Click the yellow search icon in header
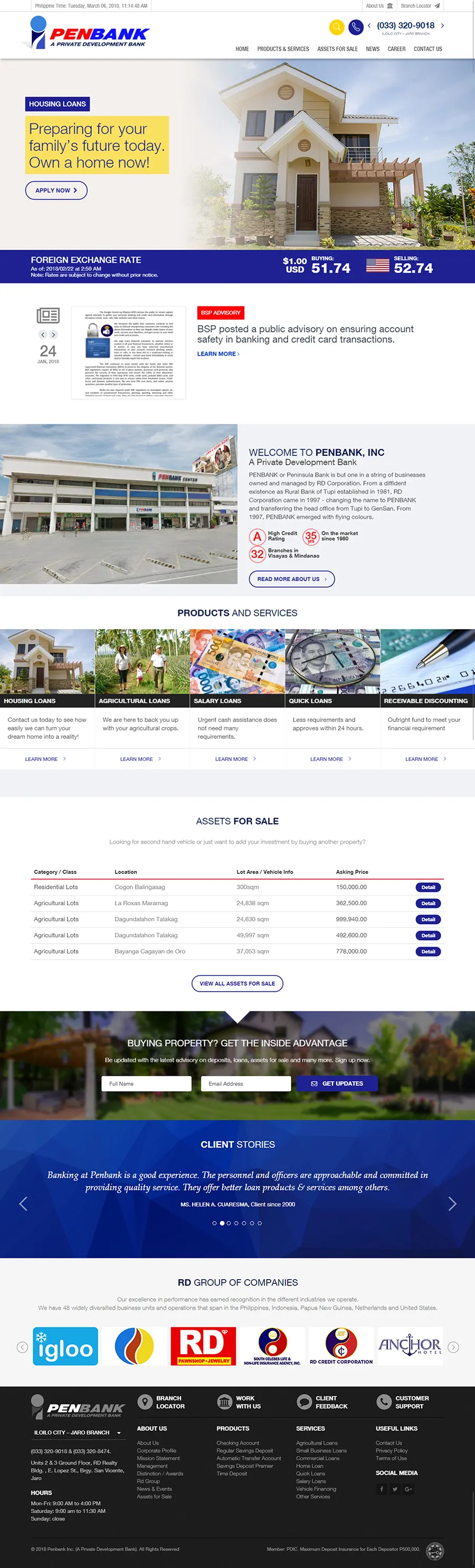475x1568 pixels. tap(336, 27)
